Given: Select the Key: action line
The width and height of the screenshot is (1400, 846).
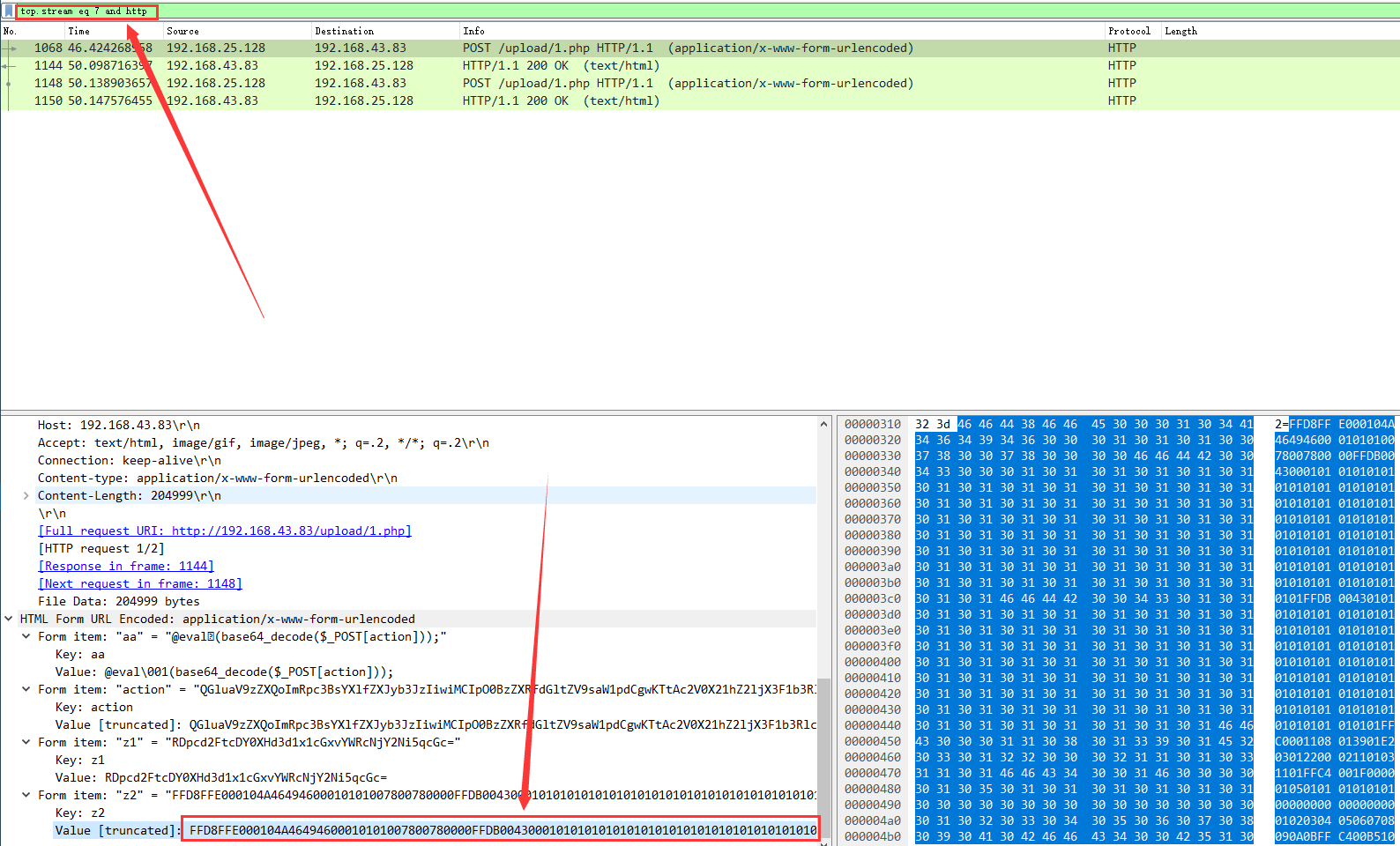Looking at the screenshot, I should pyautogui.click(x=94, y=708).
